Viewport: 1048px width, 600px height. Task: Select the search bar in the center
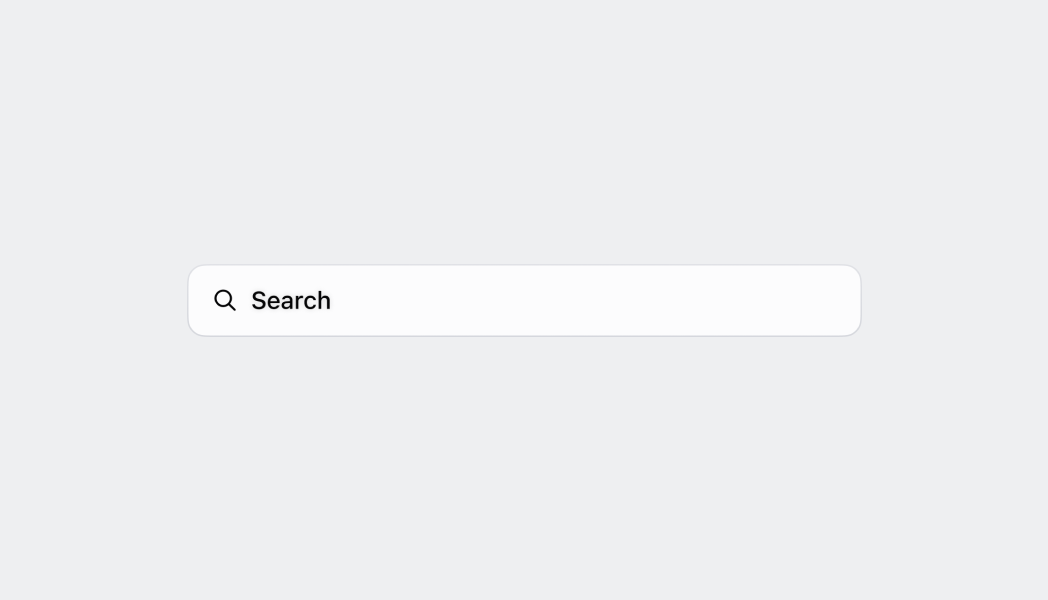click(x=524, y=300)
